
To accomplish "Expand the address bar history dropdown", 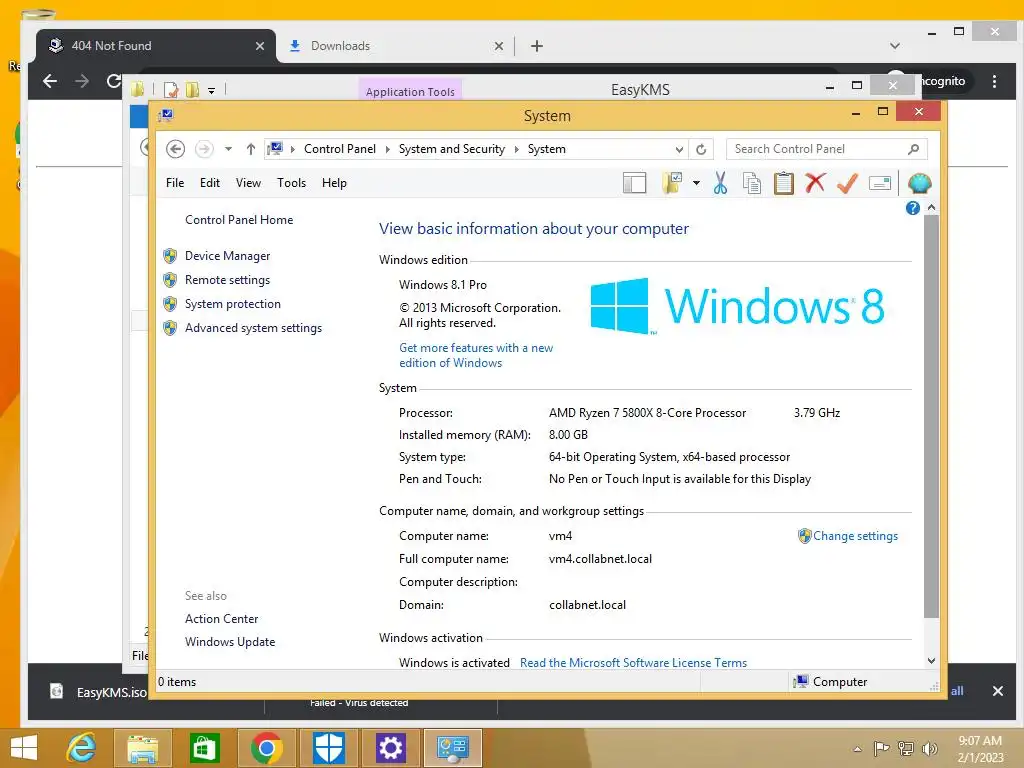I will 679,150.
